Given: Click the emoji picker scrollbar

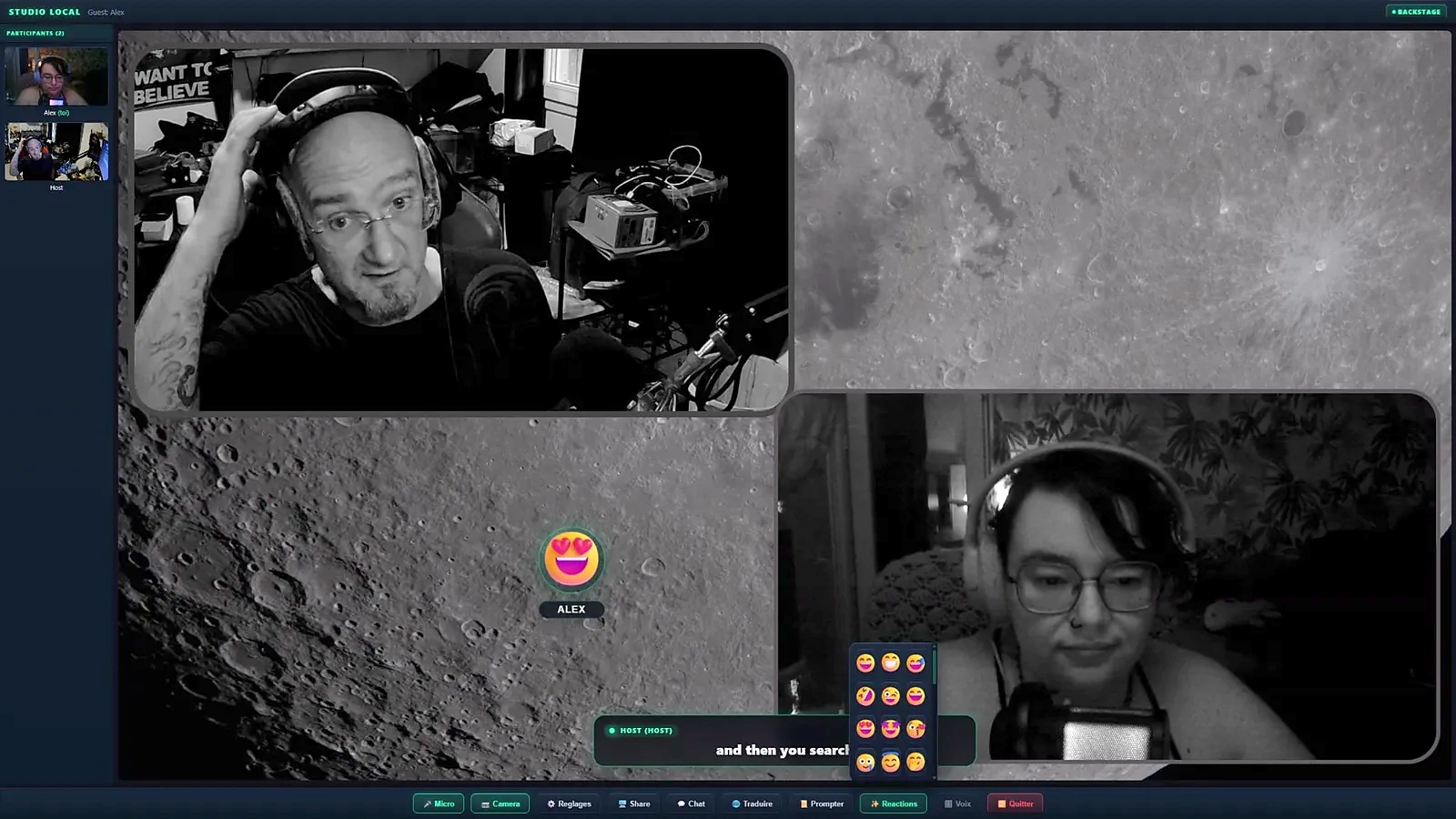Looking at the screenshot, I should (934, 667).
